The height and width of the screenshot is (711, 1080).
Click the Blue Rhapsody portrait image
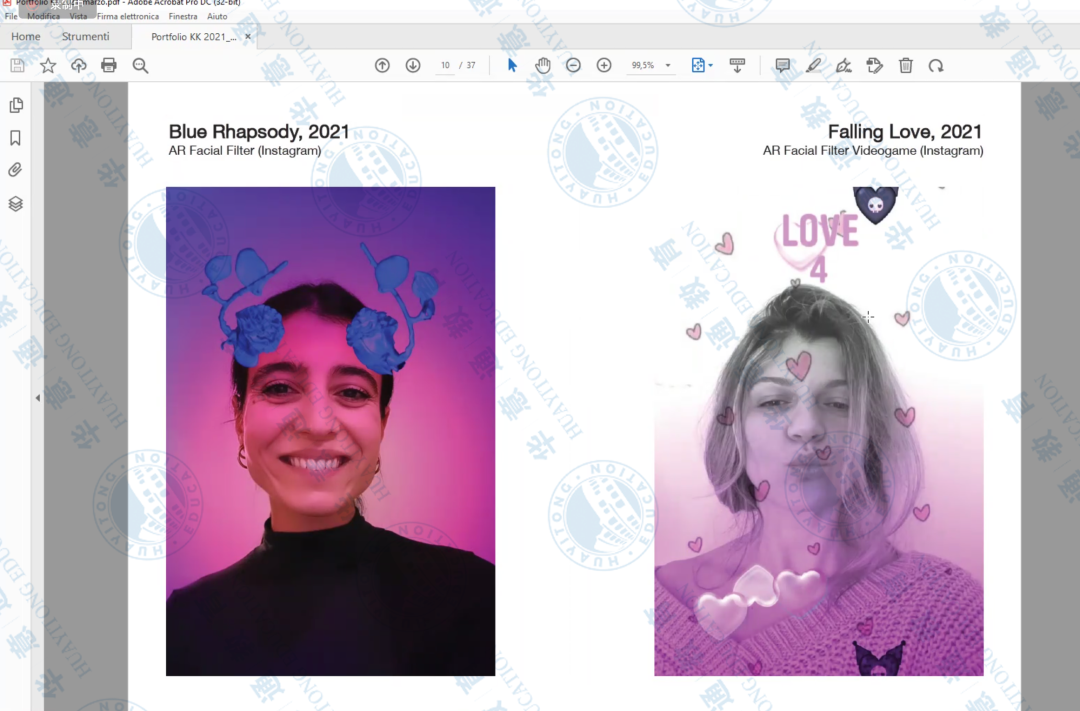coord(331,431)
